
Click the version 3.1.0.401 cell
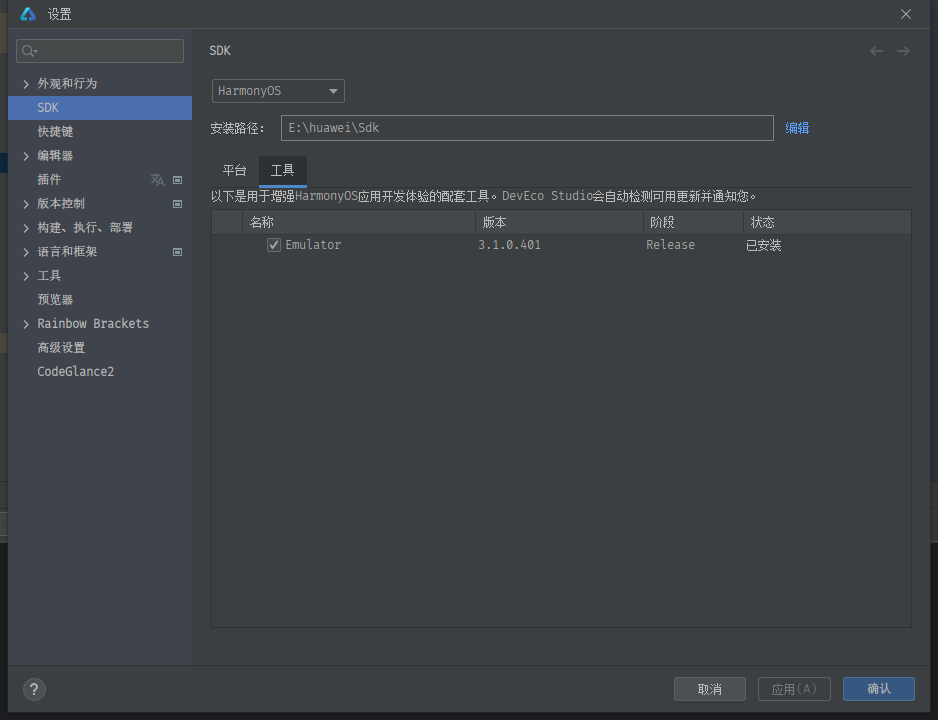(509, 245)
